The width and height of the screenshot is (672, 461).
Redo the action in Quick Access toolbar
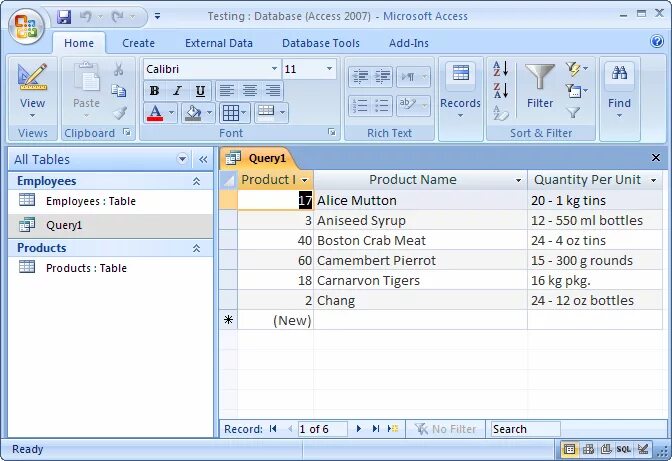point(118,17)
